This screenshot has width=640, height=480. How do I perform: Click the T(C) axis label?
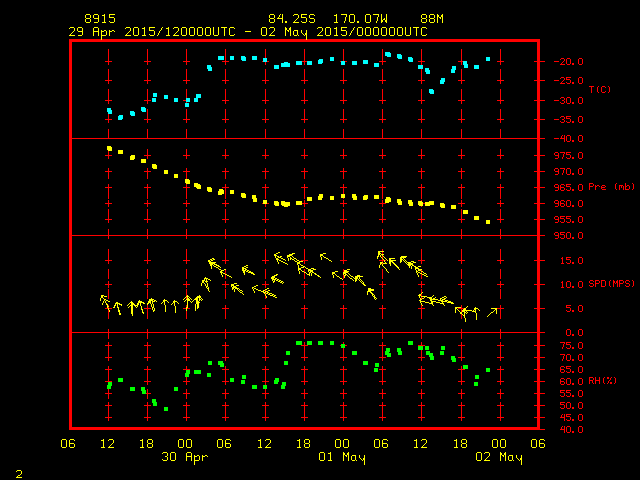600,89
